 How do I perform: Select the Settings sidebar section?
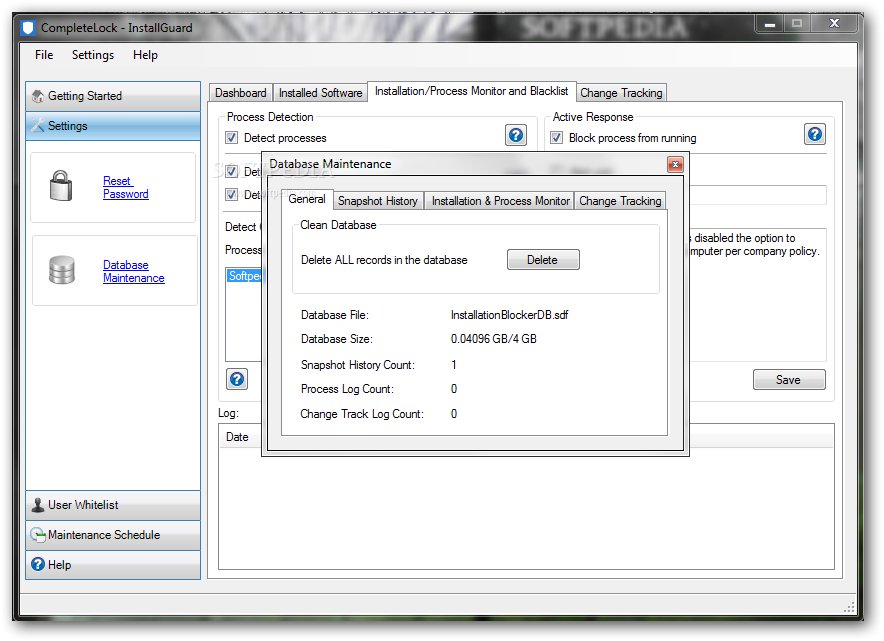(113, 126)
